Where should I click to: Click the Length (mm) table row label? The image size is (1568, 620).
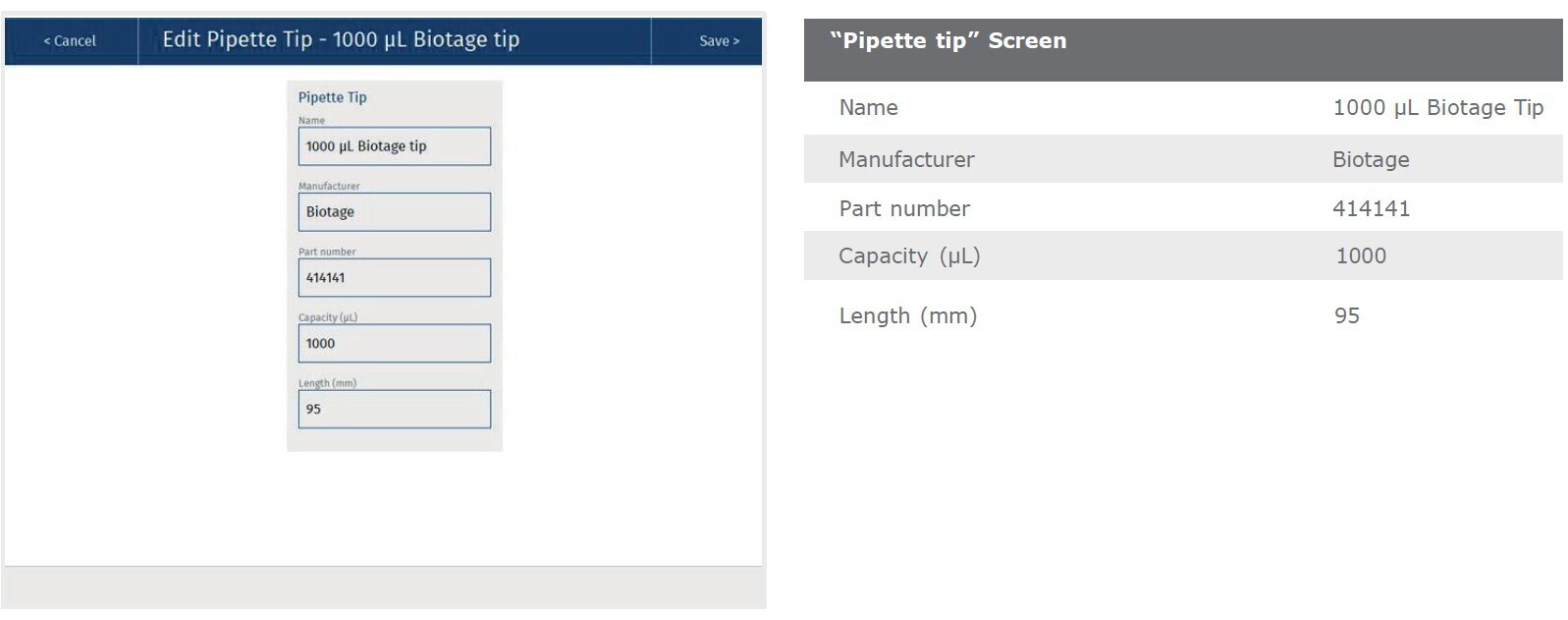pos(907,316)
